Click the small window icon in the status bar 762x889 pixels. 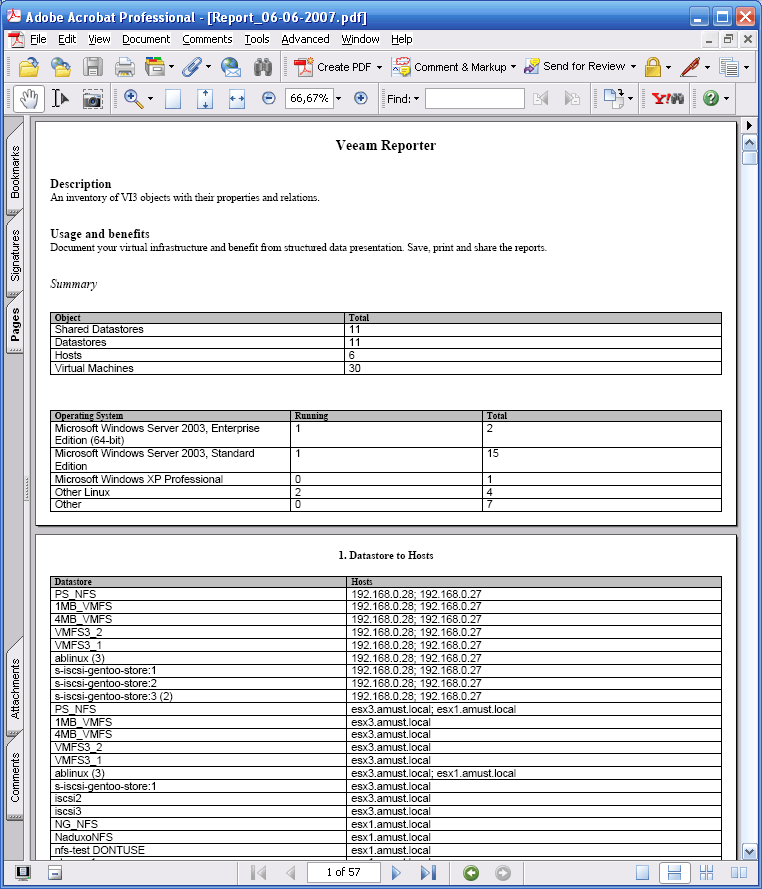click(54, 873)
